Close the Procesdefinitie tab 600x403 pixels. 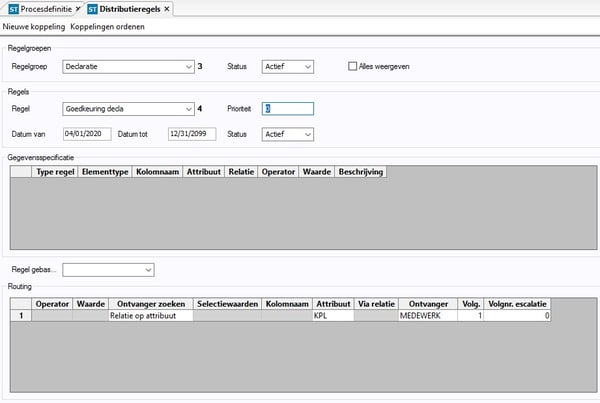pos(78,8)
